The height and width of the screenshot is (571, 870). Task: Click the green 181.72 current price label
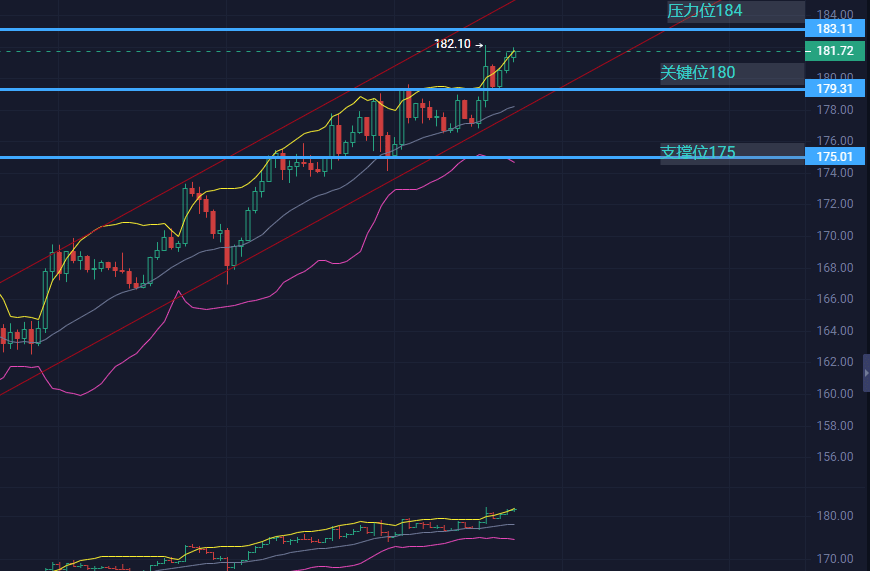coord(834,51)
